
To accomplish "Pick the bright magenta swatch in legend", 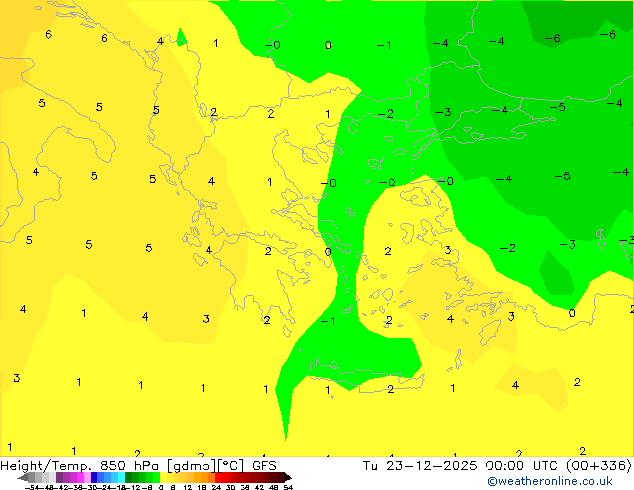I will coord(80,477).
